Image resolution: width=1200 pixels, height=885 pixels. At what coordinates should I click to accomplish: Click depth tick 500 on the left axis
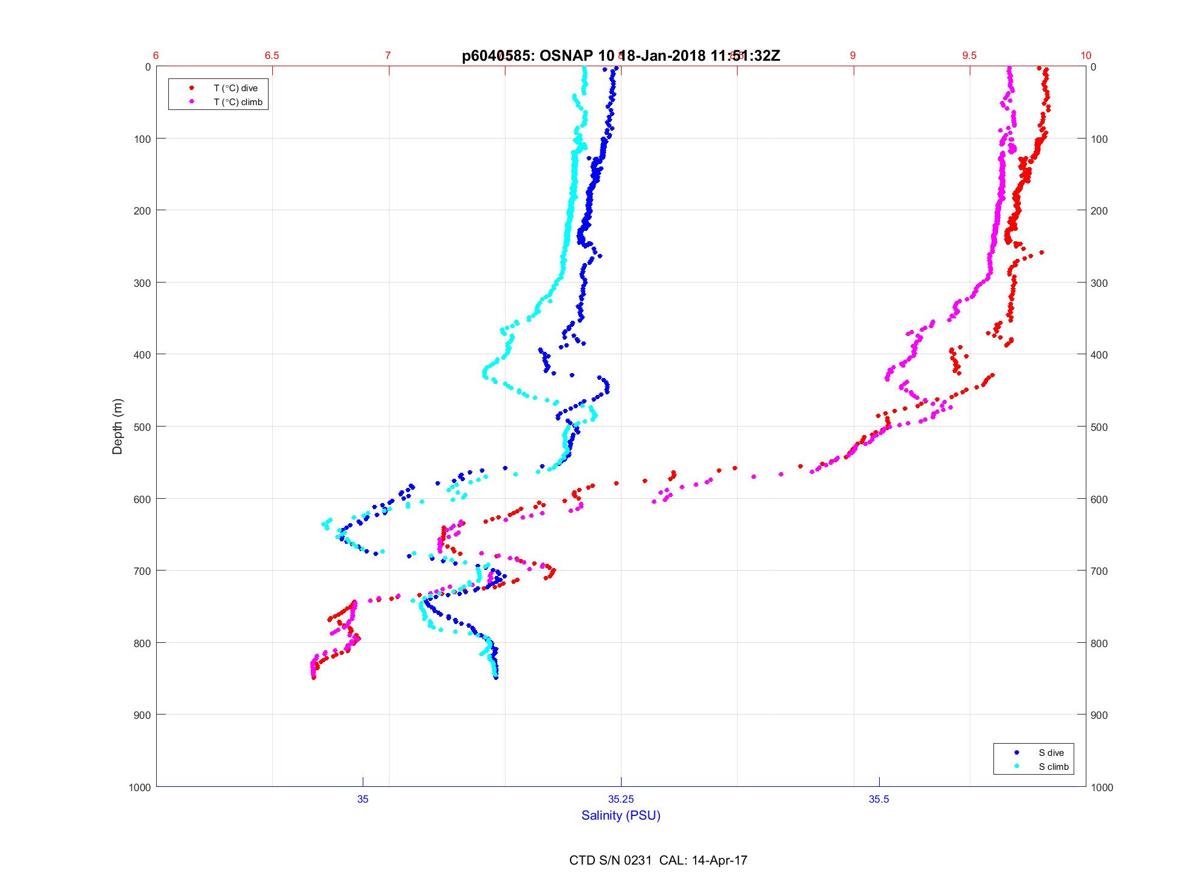coord(141,427)
